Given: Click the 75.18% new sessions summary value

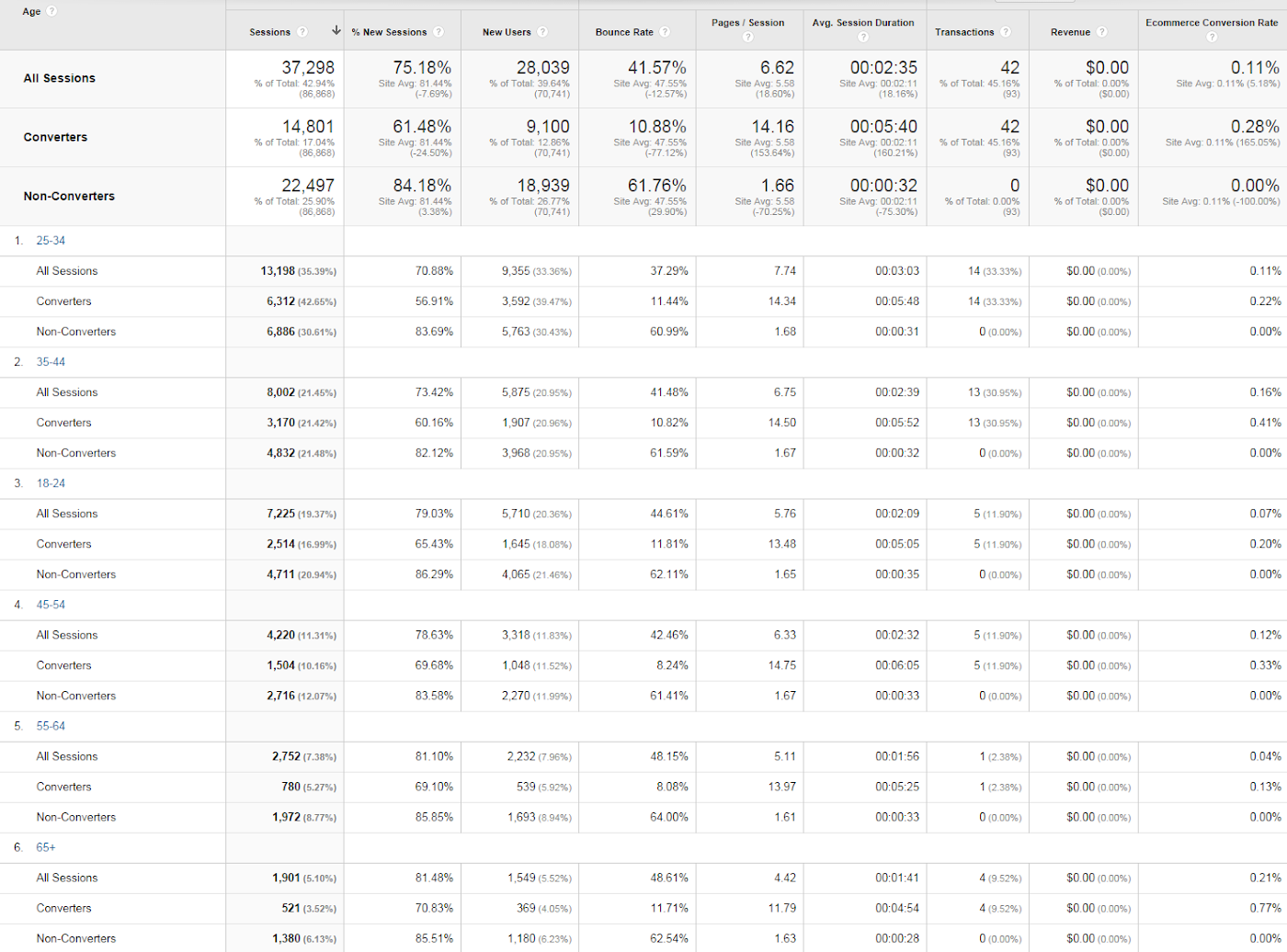Looking at the screenshot, I should [x=422, y=68].
